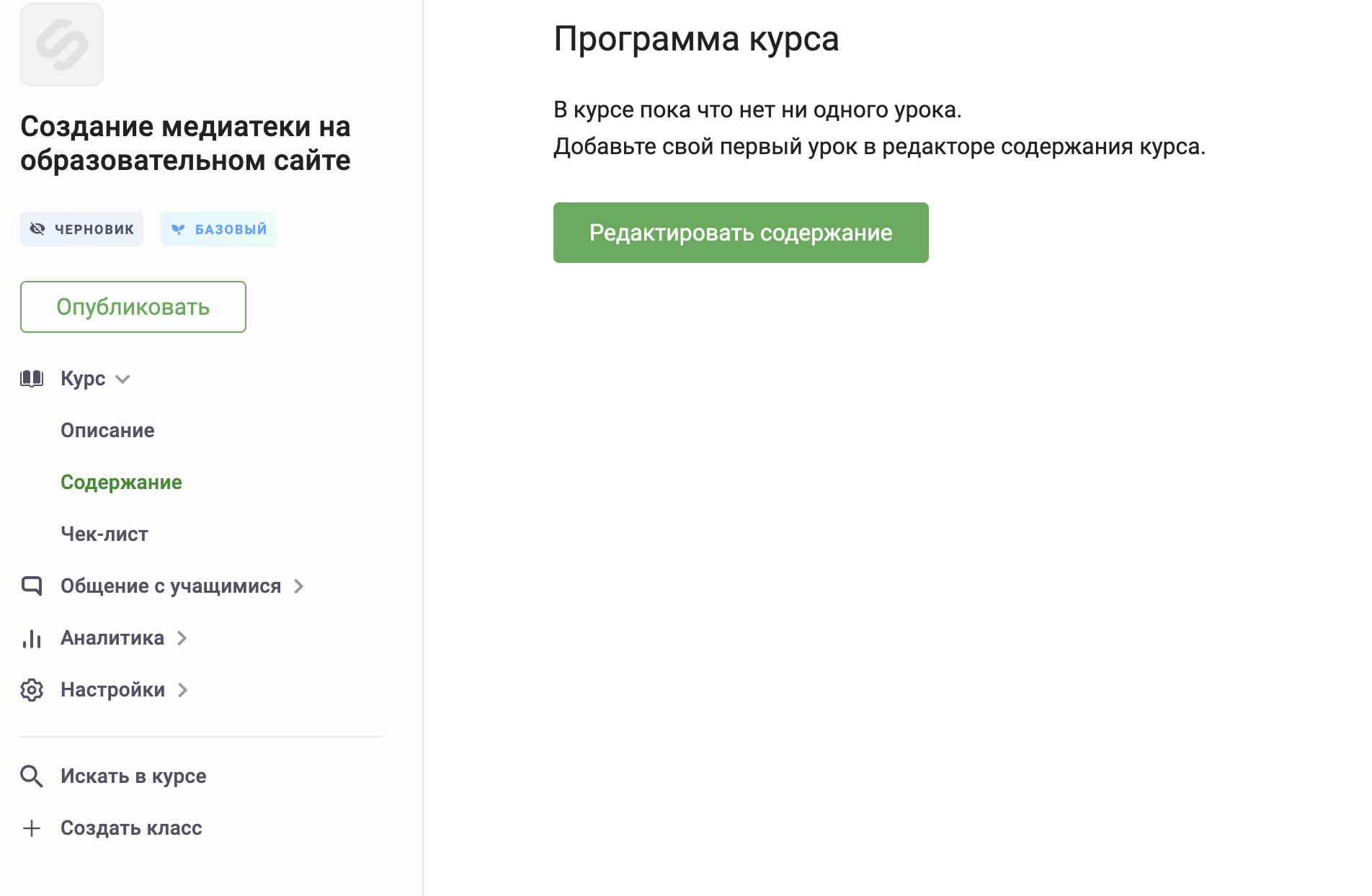Click the speech bubble communication icon

(32, 586)
